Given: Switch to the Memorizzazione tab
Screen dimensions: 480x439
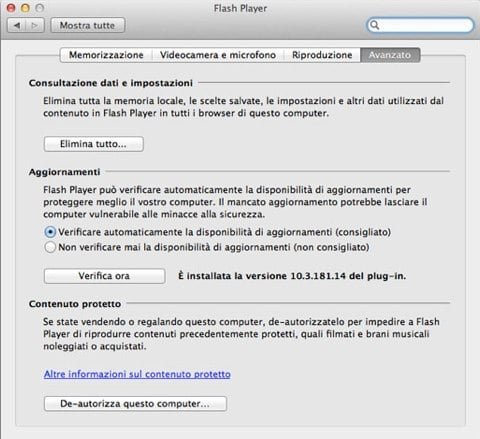Looking at the screenshot, I should point(106,55).
